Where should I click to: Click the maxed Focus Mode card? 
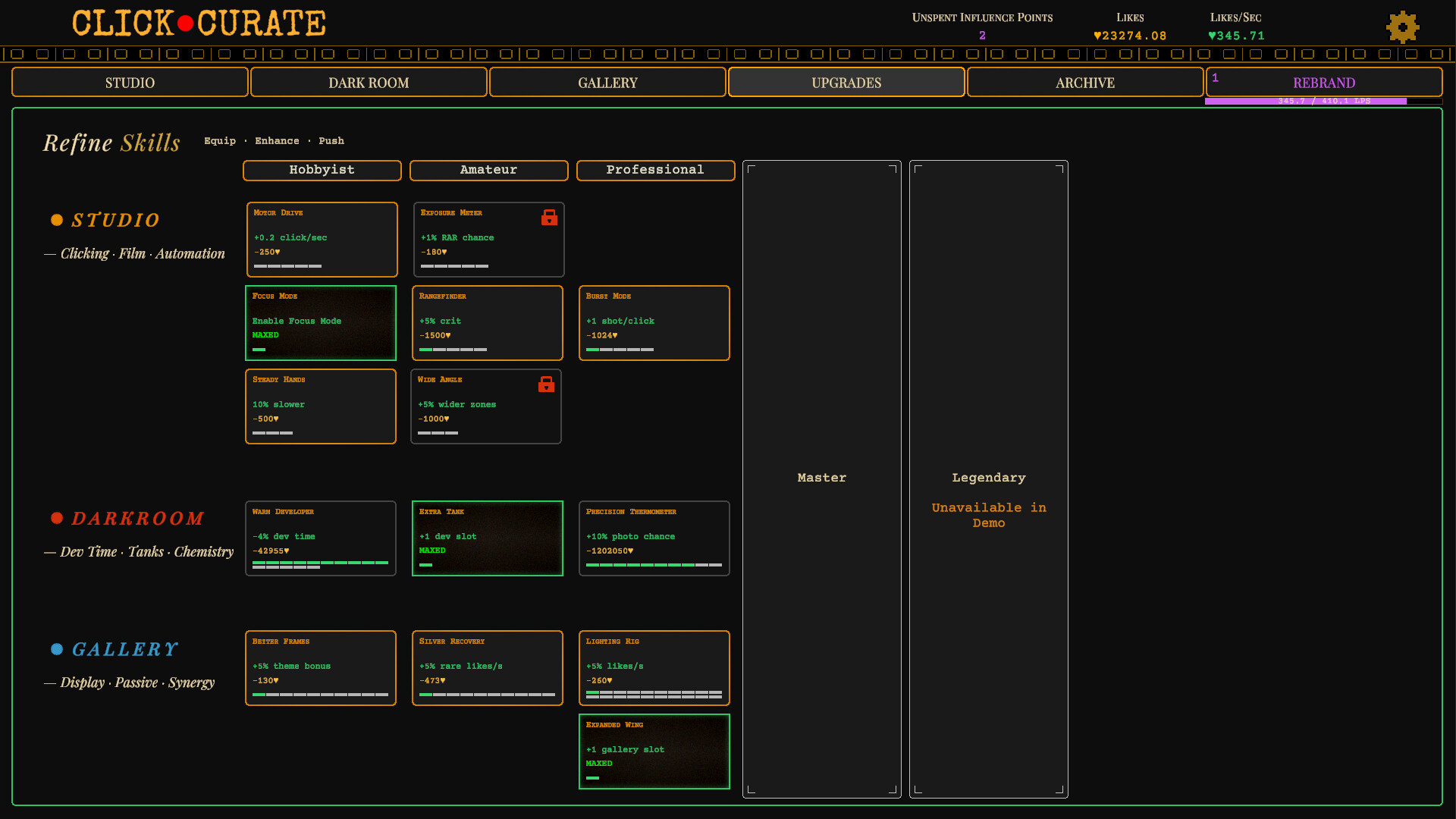coord(320,323)
